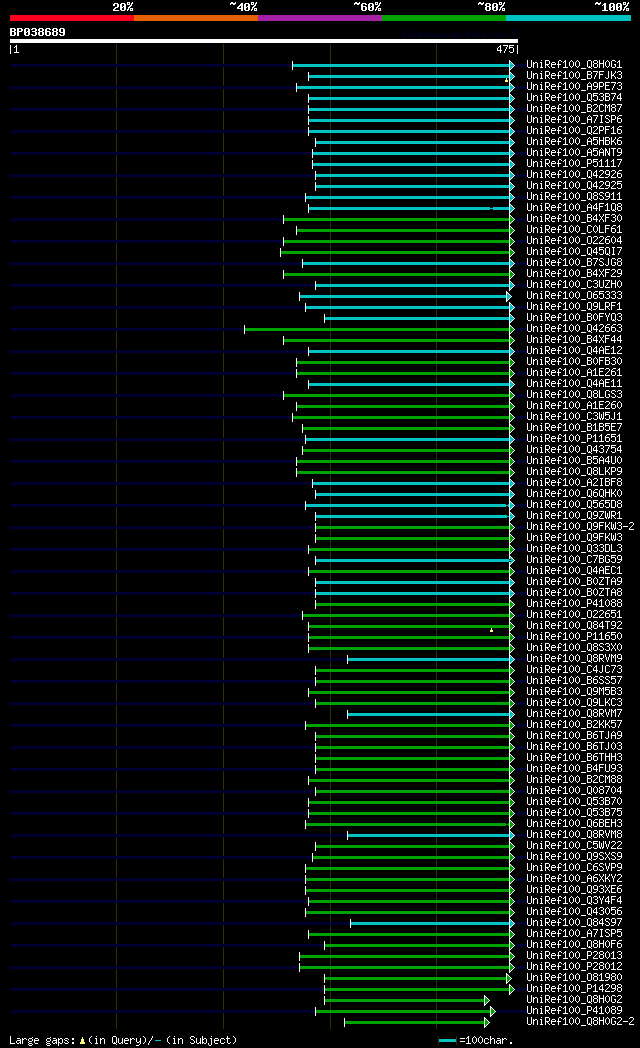Select the UniRef100_P11650 label
640x1048 pixels.
coord(574,637)
